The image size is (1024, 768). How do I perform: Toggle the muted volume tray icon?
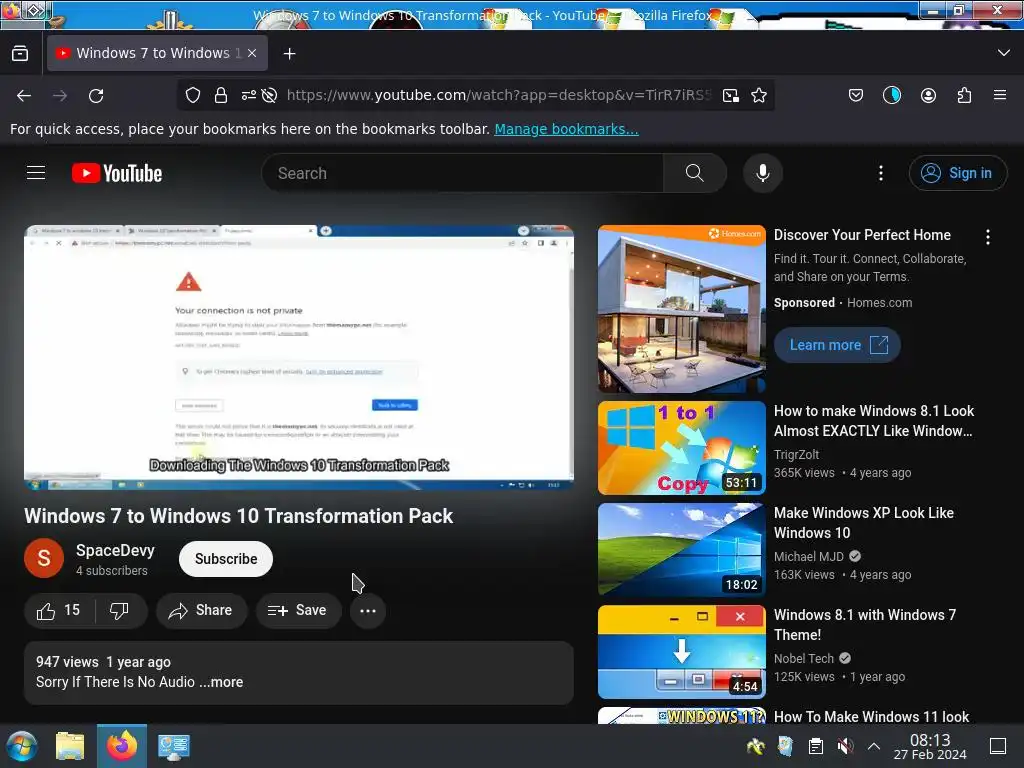[845, 746]
